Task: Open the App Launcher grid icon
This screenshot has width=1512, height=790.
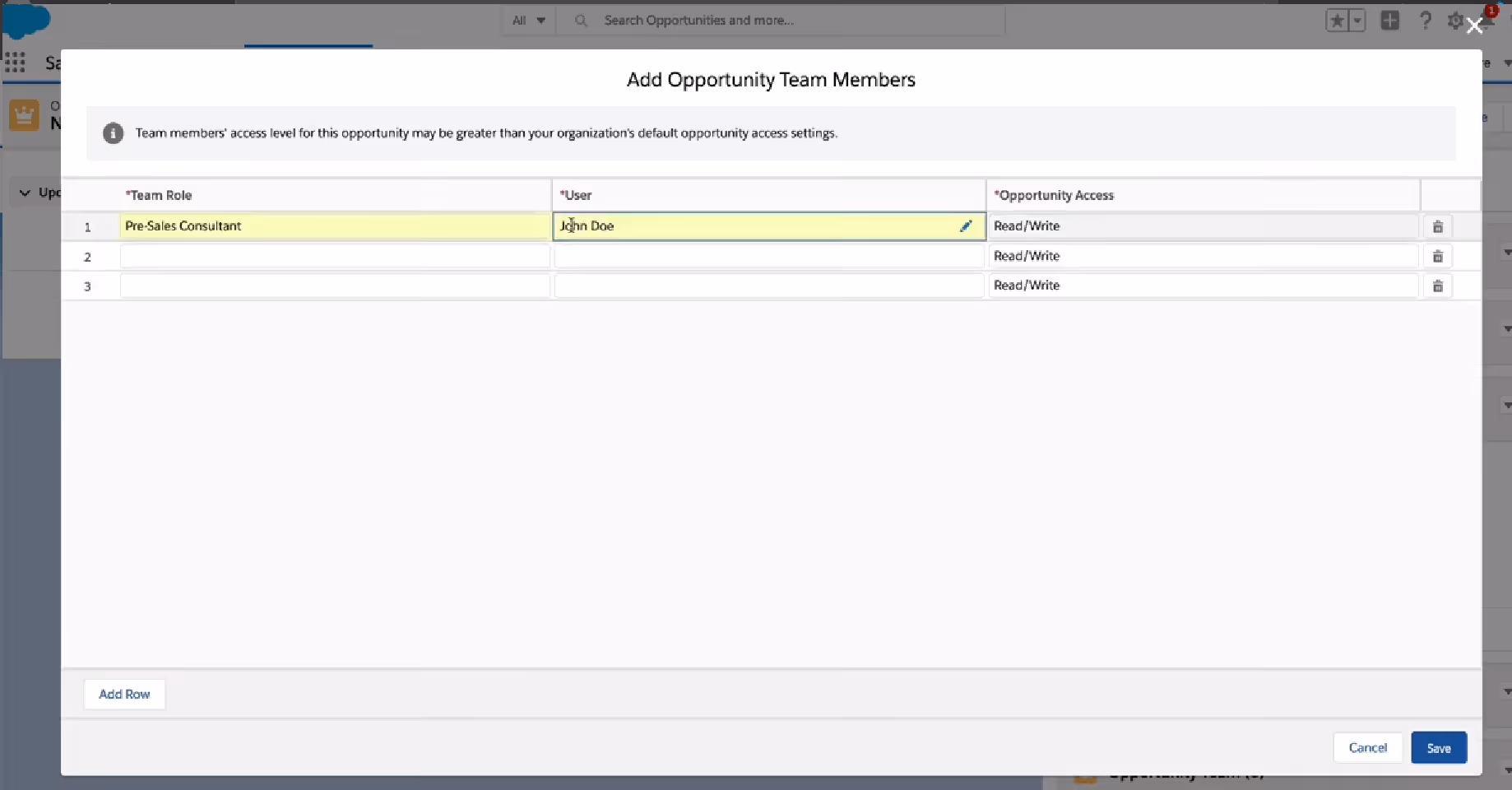Action: pos(14,63)
